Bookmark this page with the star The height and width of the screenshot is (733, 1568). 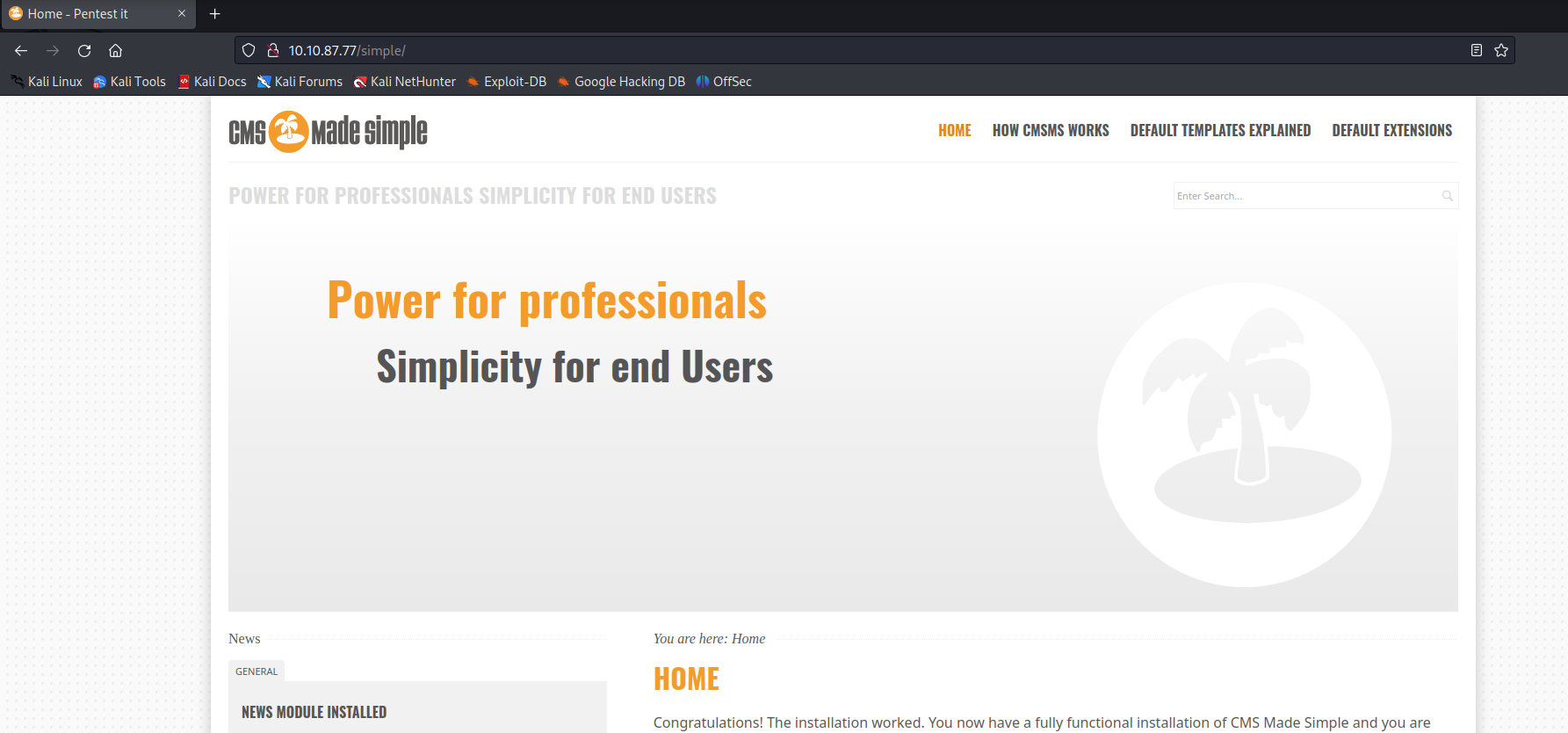point(1501,51)
